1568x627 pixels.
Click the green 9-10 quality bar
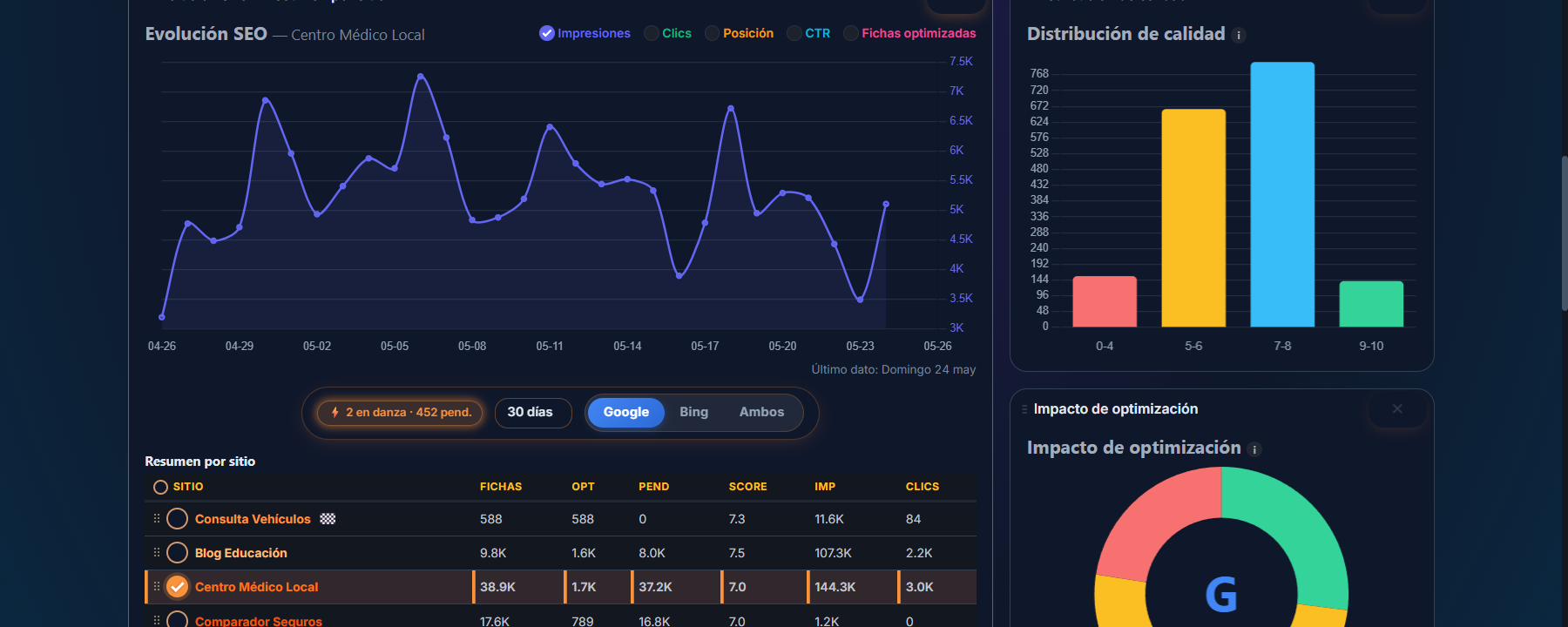(x=1371, y=304)
